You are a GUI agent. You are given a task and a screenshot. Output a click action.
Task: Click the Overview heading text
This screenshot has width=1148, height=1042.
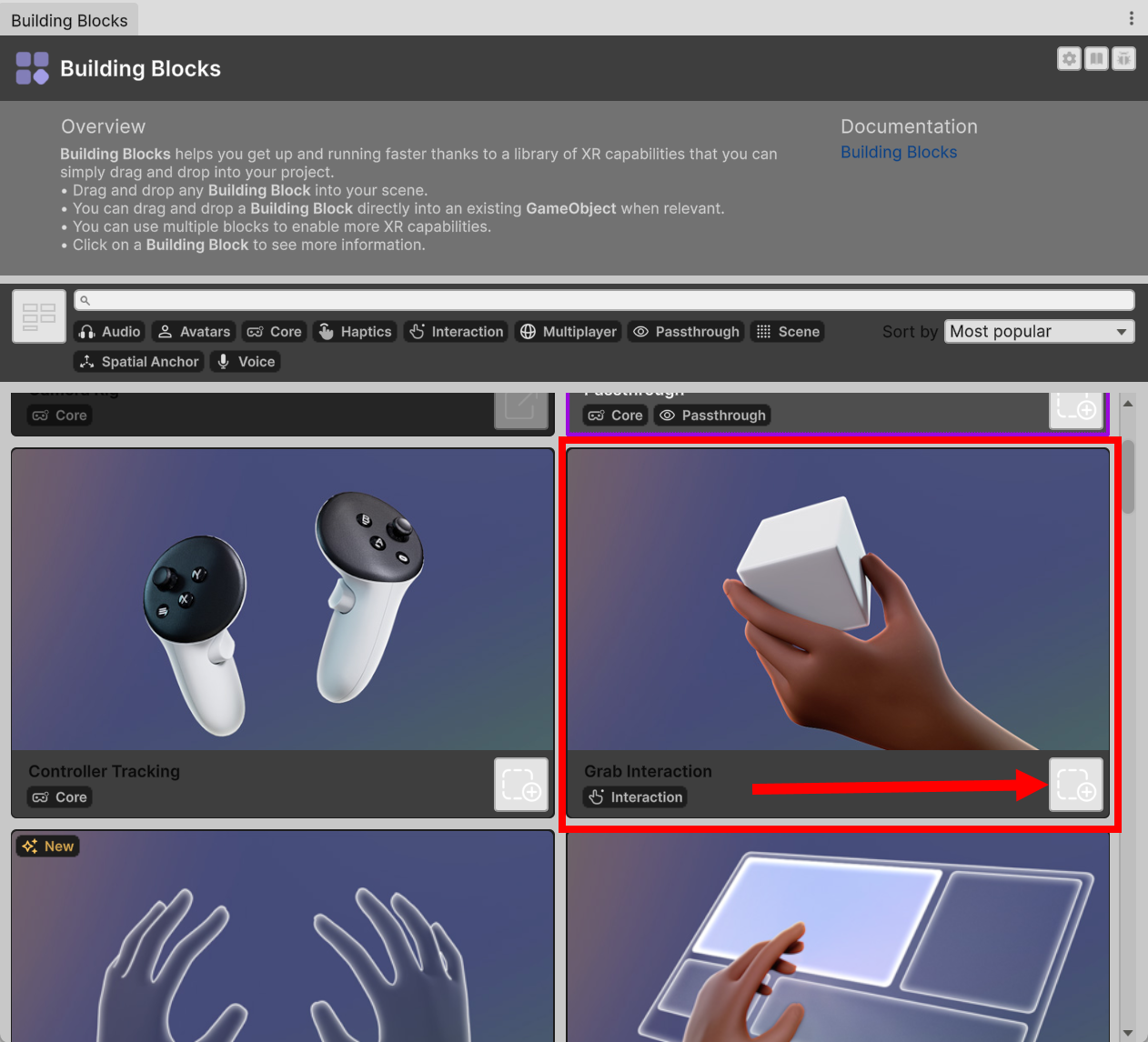[x=103, y=126]
